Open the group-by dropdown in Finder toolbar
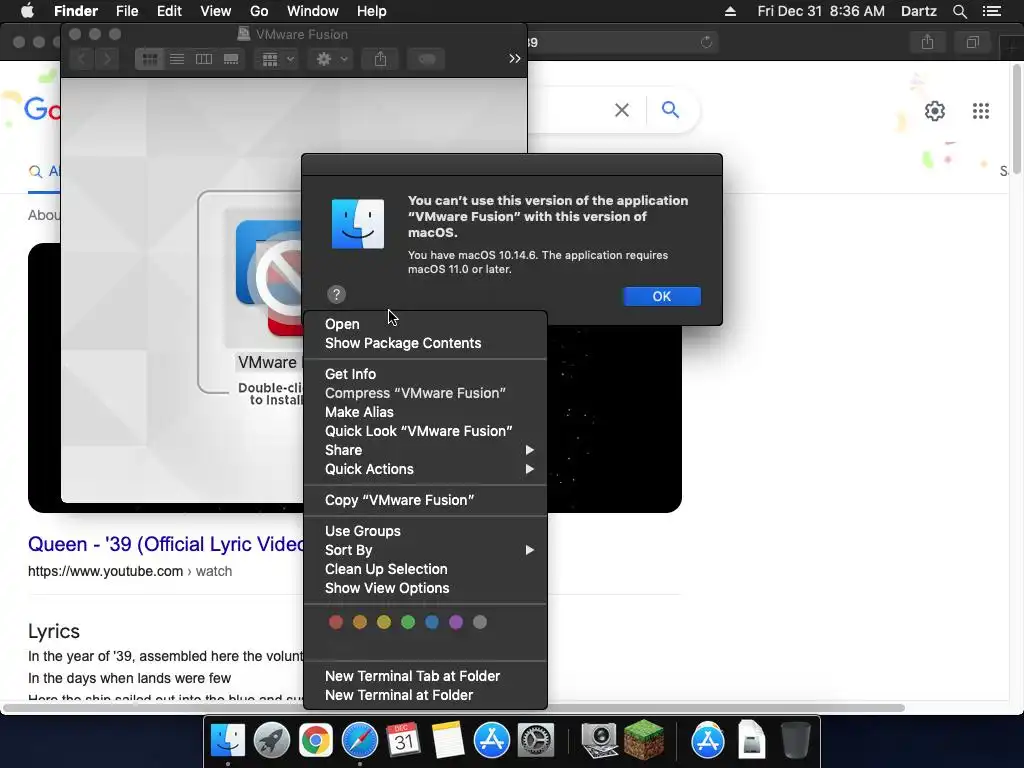This screenshot has width=1024, height=768. (277, 59)
